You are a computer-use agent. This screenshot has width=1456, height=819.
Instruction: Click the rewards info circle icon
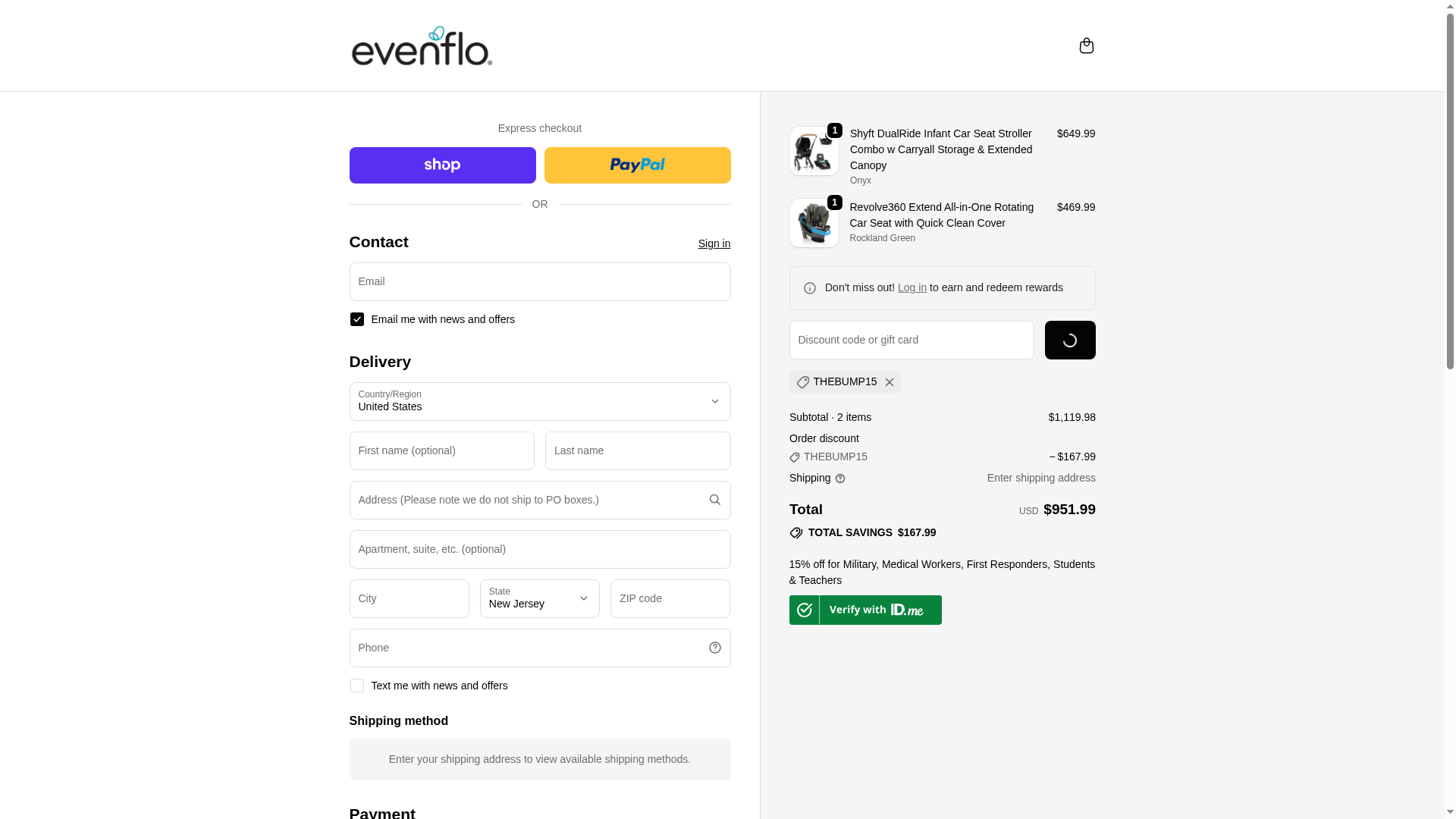coord(810,288)
